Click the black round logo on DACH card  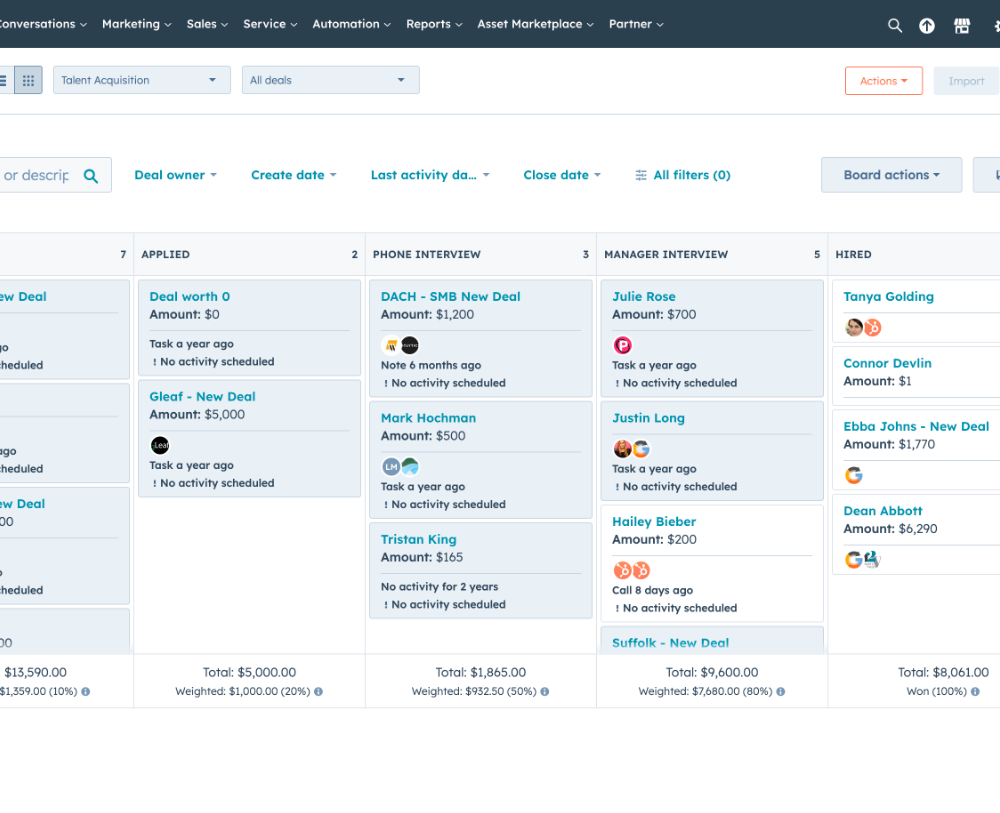(x=410, y=345)
